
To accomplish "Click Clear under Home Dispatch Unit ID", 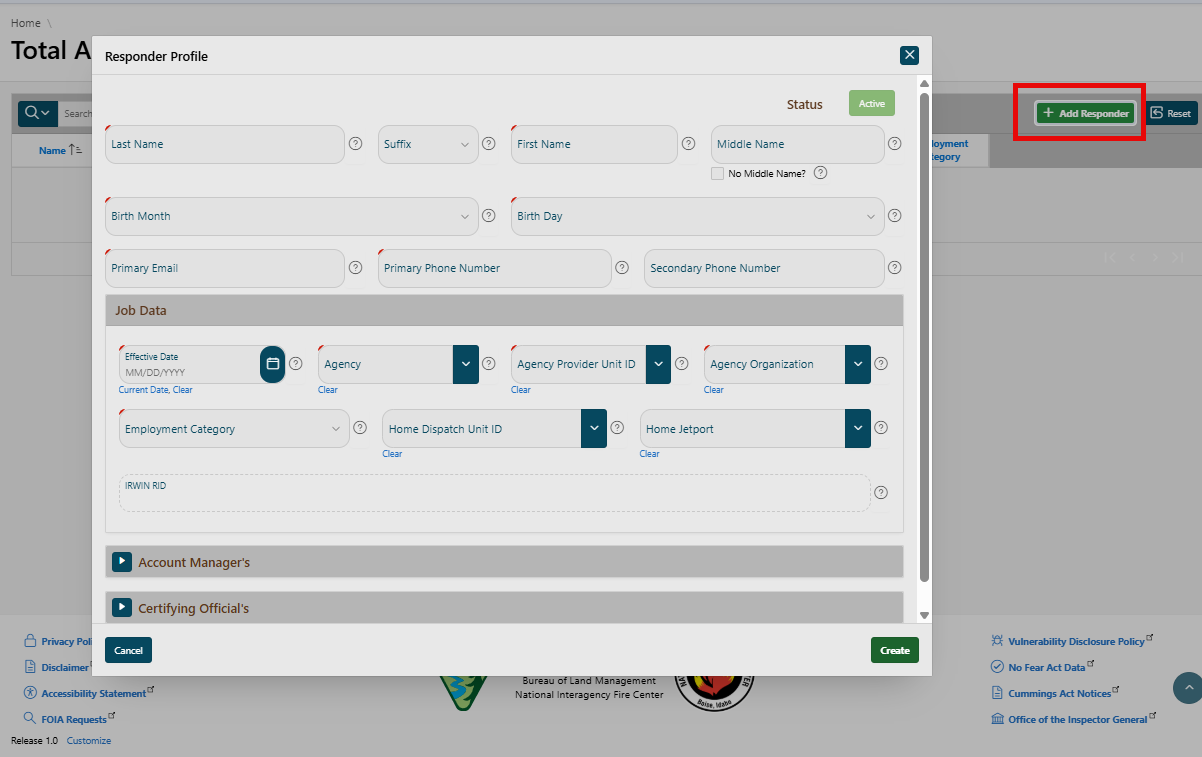I will [392, 454].
